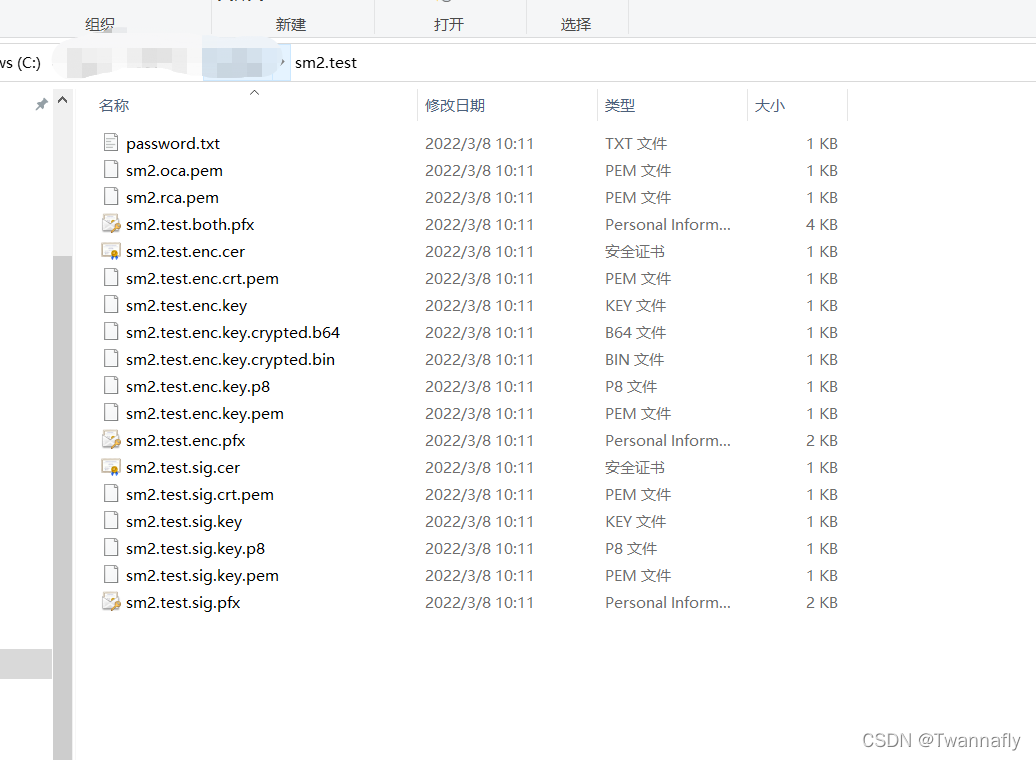The image size is (1036, 760).
Task: Click the sm2.test.enc.cer security certificate icon
Action: point(110,251)
